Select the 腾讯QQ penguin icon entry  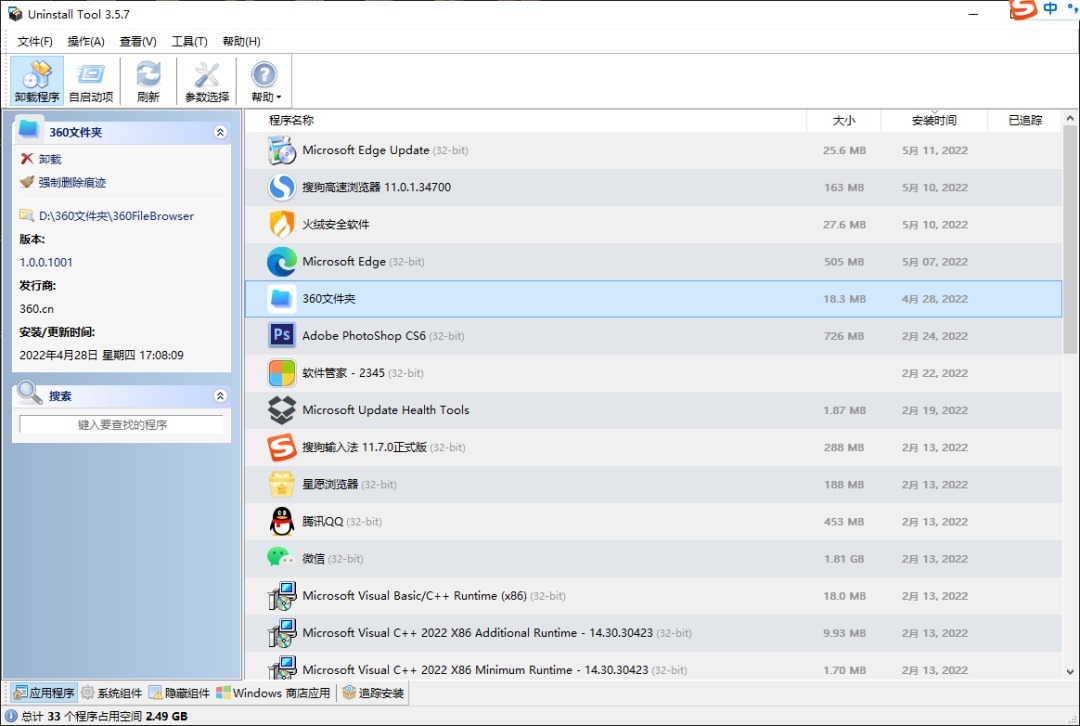coord(282,522)
